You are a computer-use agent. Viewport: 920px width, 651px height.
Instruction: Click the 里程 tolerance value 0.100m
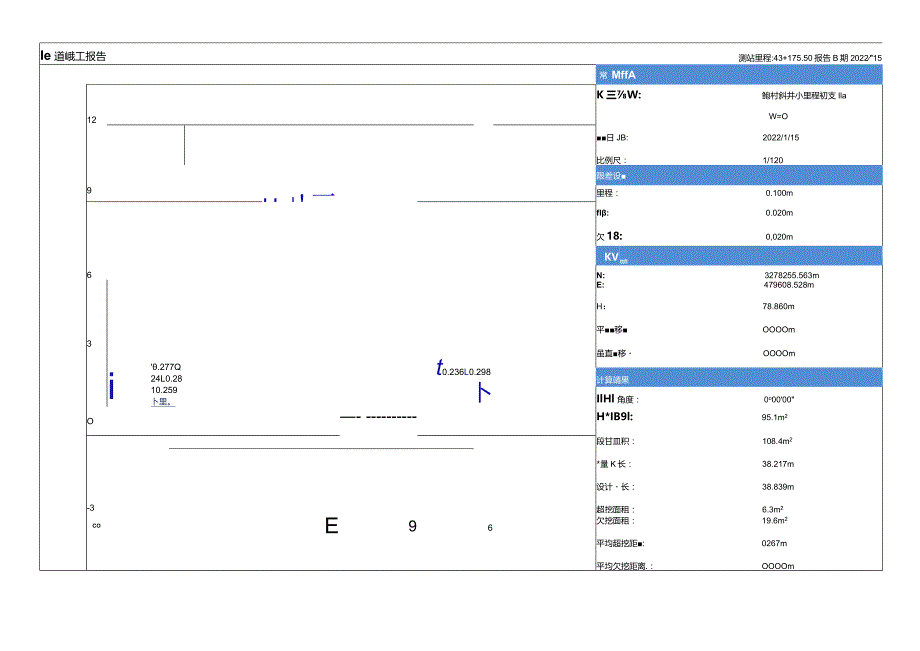778,193
